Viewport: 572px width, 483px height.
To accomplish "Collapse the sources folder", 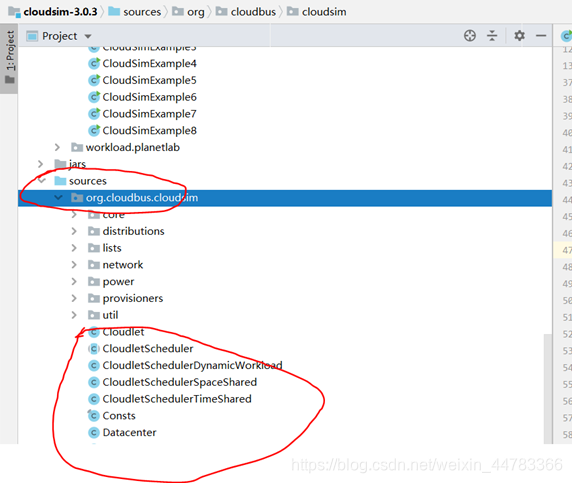I will coord(41,181).
